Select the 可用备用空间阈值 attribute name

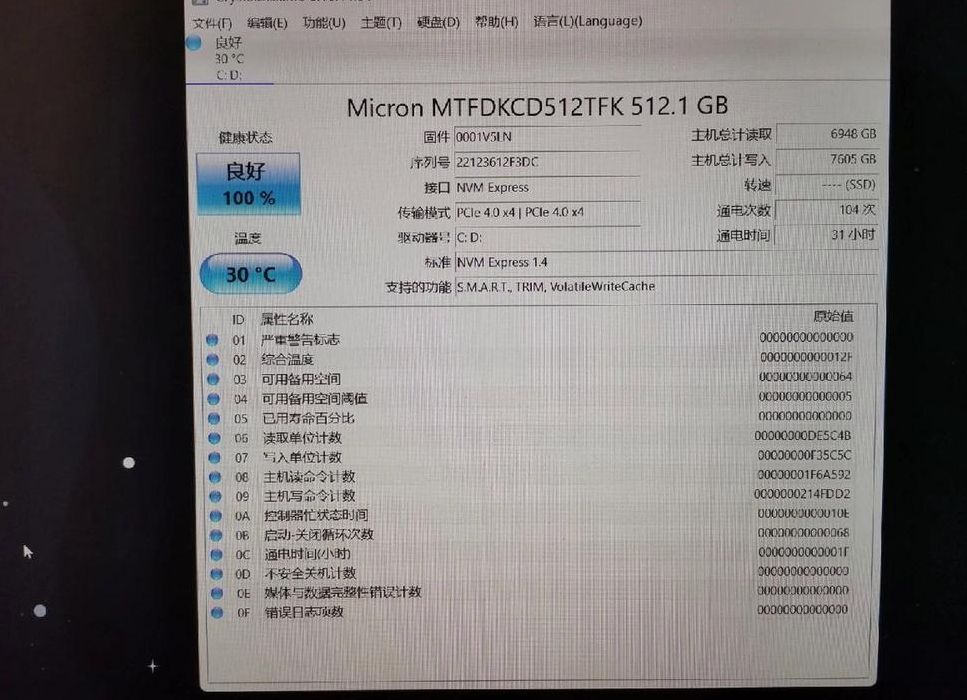315,398
